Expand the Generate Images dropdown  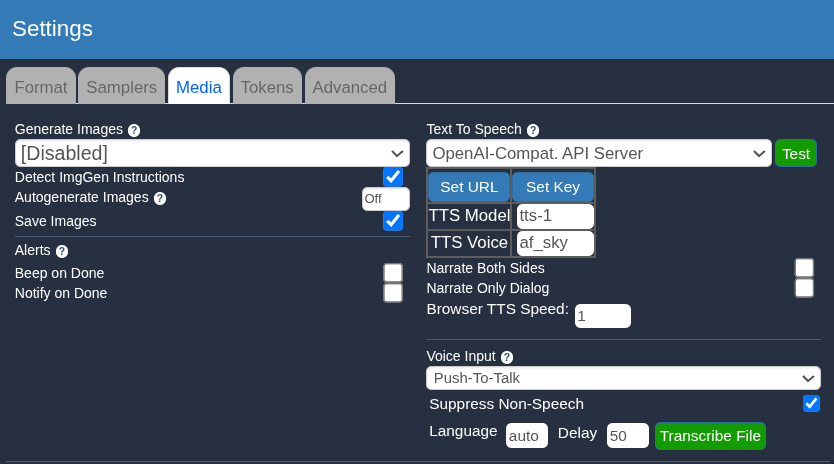coord(212,153)
